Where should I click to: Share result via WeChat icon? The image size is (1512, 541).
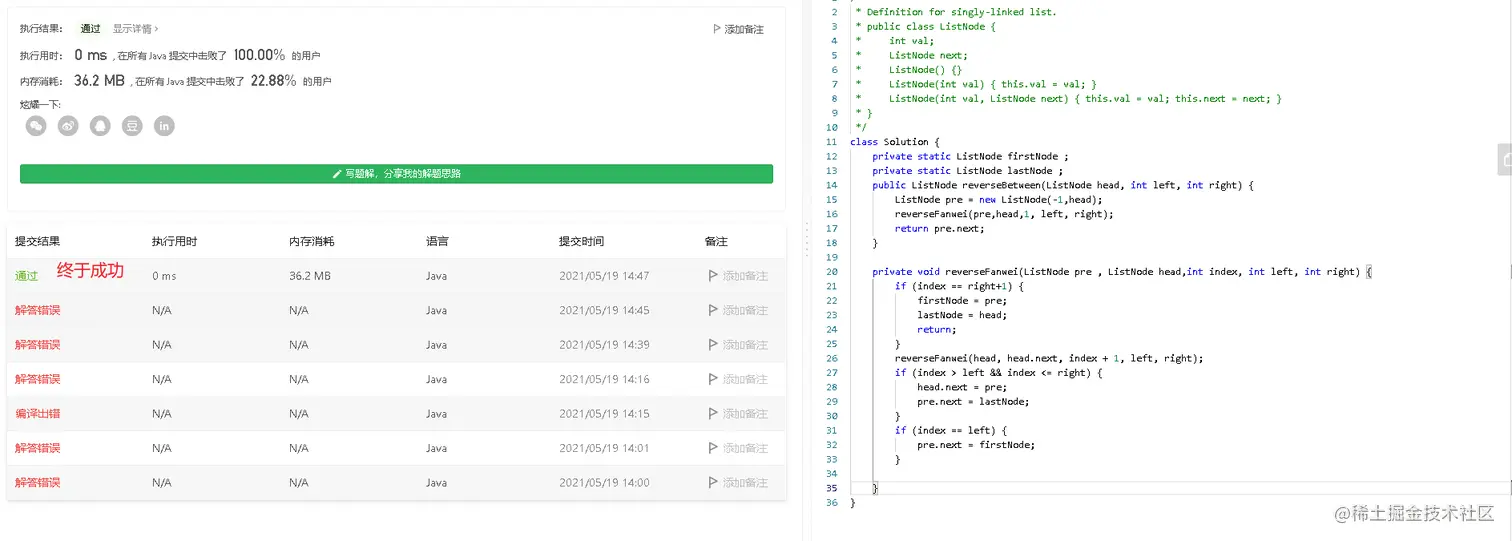(x=36, y=126)
